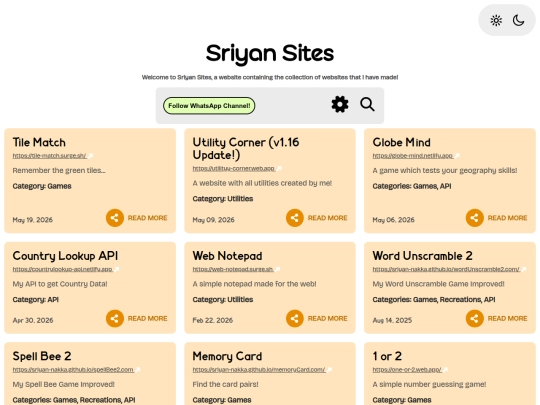The image size is (540, 405).
Task: Open settings gear icon
Action: point(340,104)
